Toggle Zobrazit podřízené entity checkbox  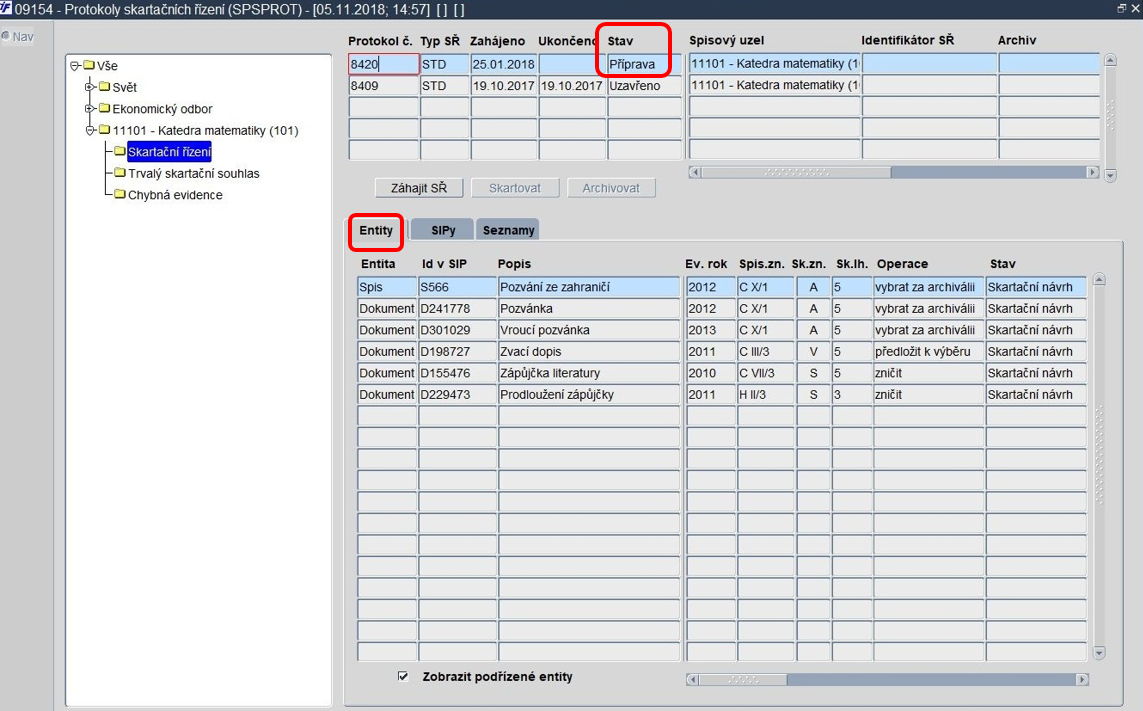coord(403,677)
